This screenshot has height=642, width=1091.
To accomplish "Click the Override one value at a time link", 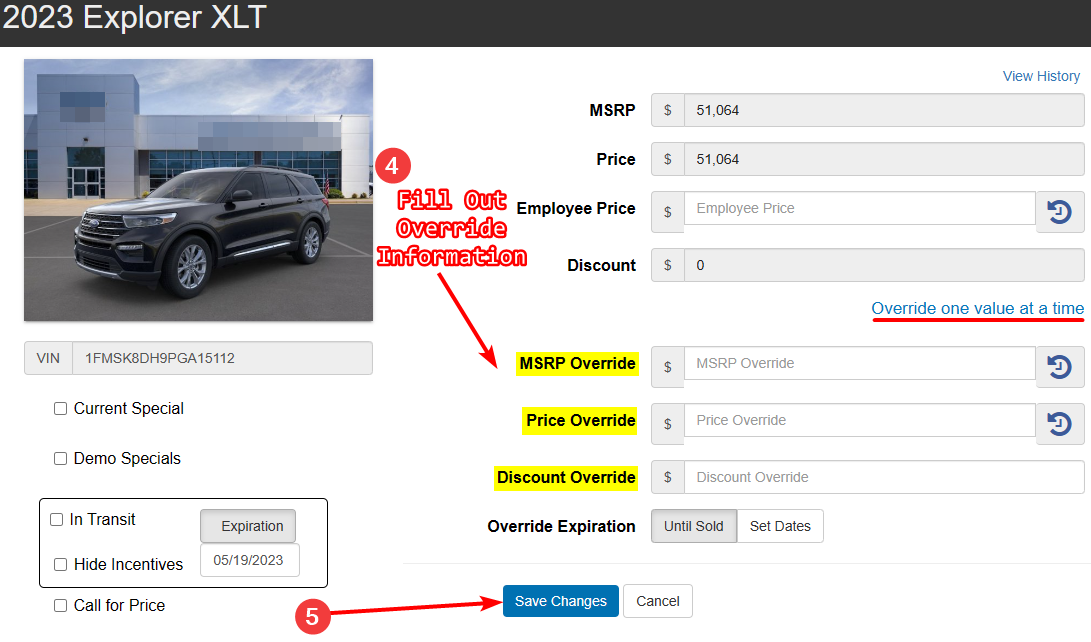I will tap(978, 308).
